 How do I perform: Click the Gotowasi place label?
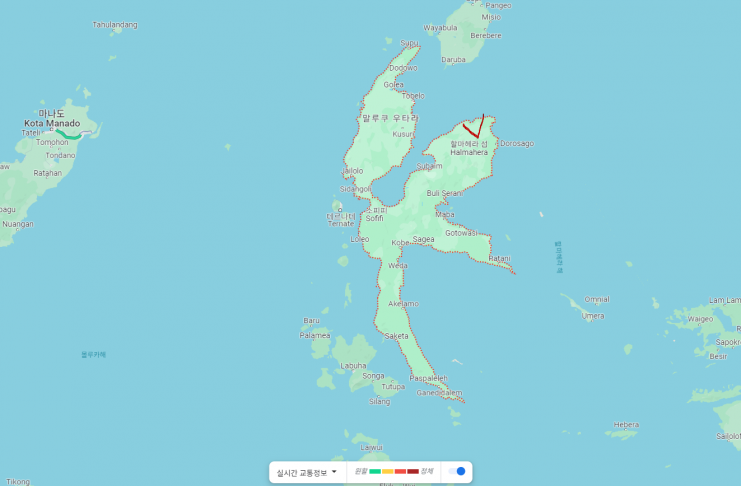click(x=461, y=232)
